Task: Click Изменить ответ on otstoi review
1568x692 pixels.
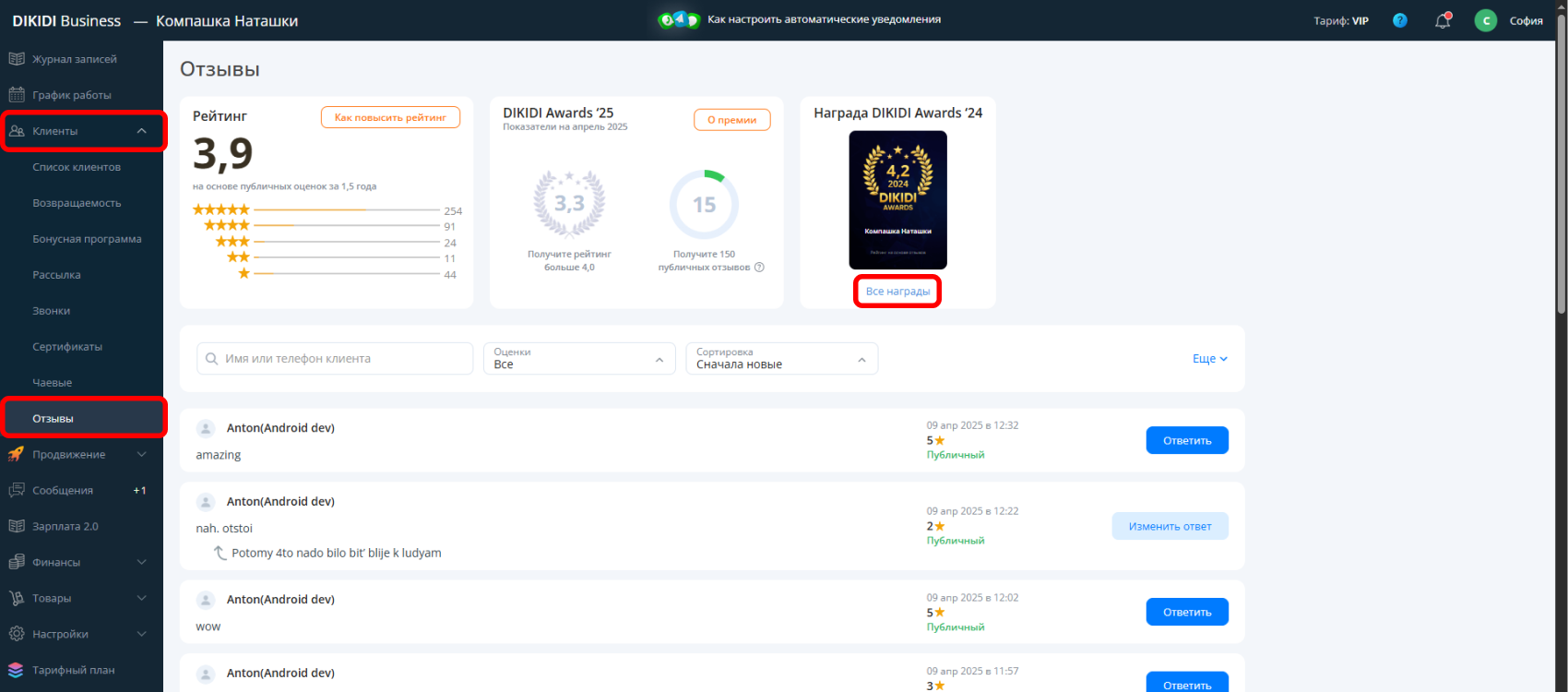Action: click(x=1170, y=526)
